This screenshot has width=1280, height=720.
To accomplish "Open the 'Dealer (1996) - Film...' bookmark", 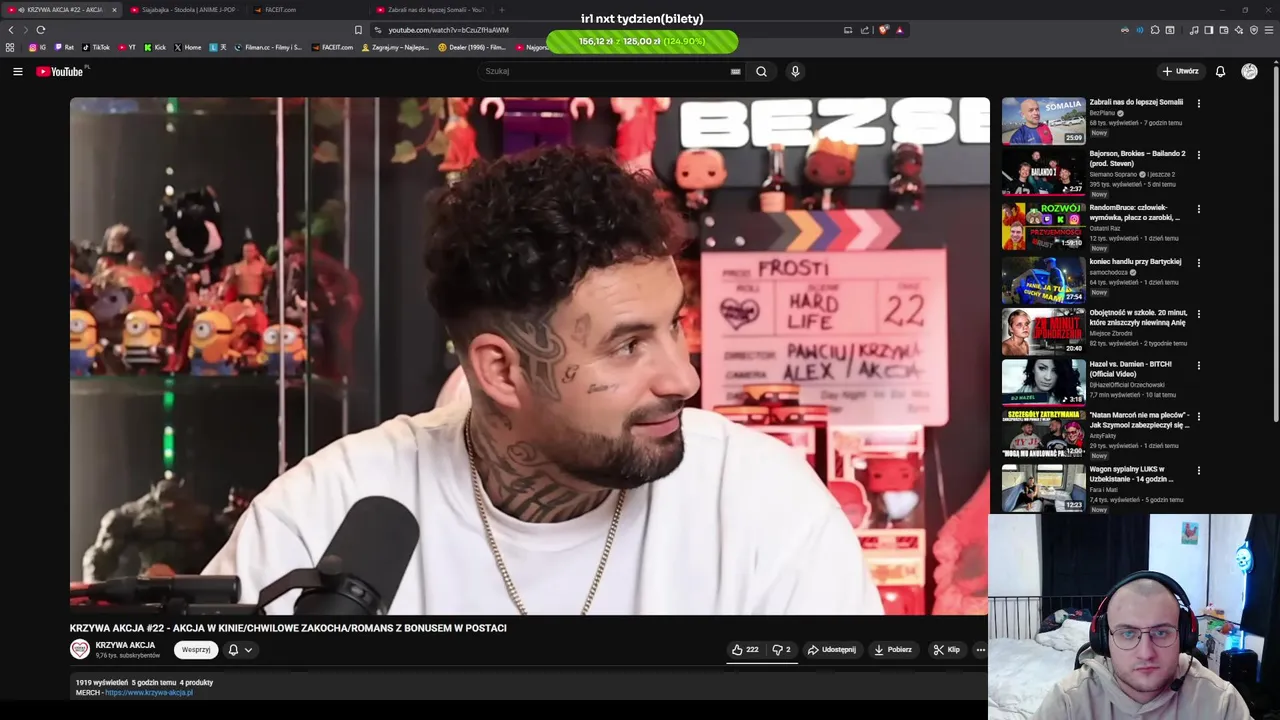I will click(x=472, y=47).
